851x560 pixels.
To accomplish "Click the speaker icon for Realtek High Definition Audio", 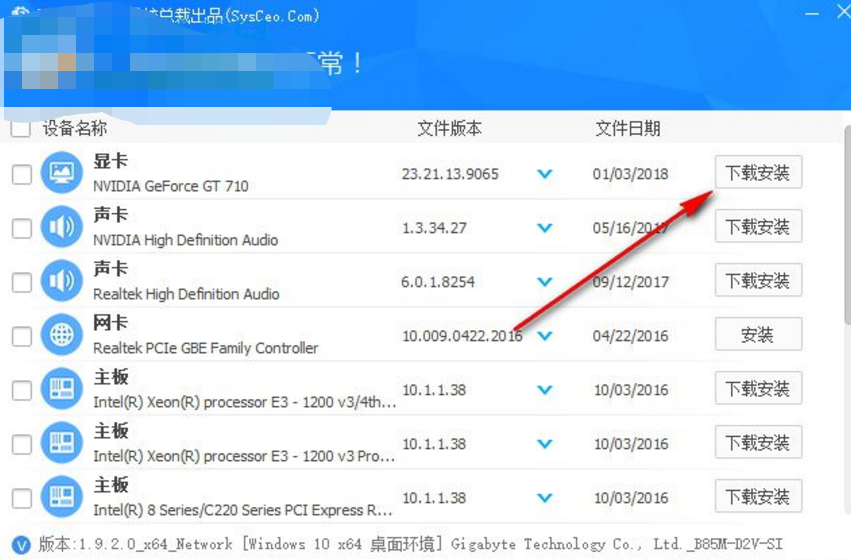I will point(62,281).
